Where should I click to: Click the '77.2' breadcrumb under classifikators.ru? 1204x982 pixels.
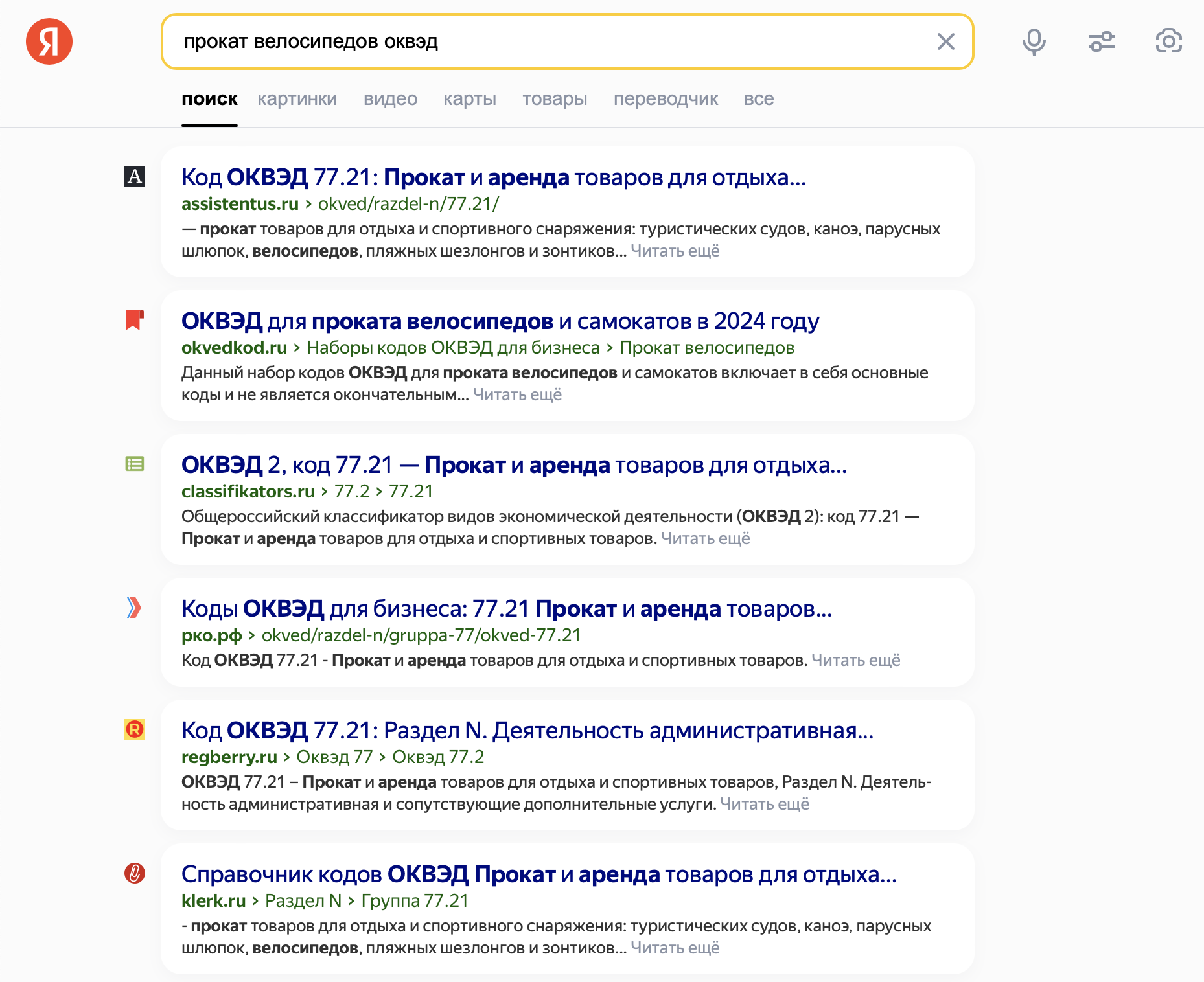352,491
